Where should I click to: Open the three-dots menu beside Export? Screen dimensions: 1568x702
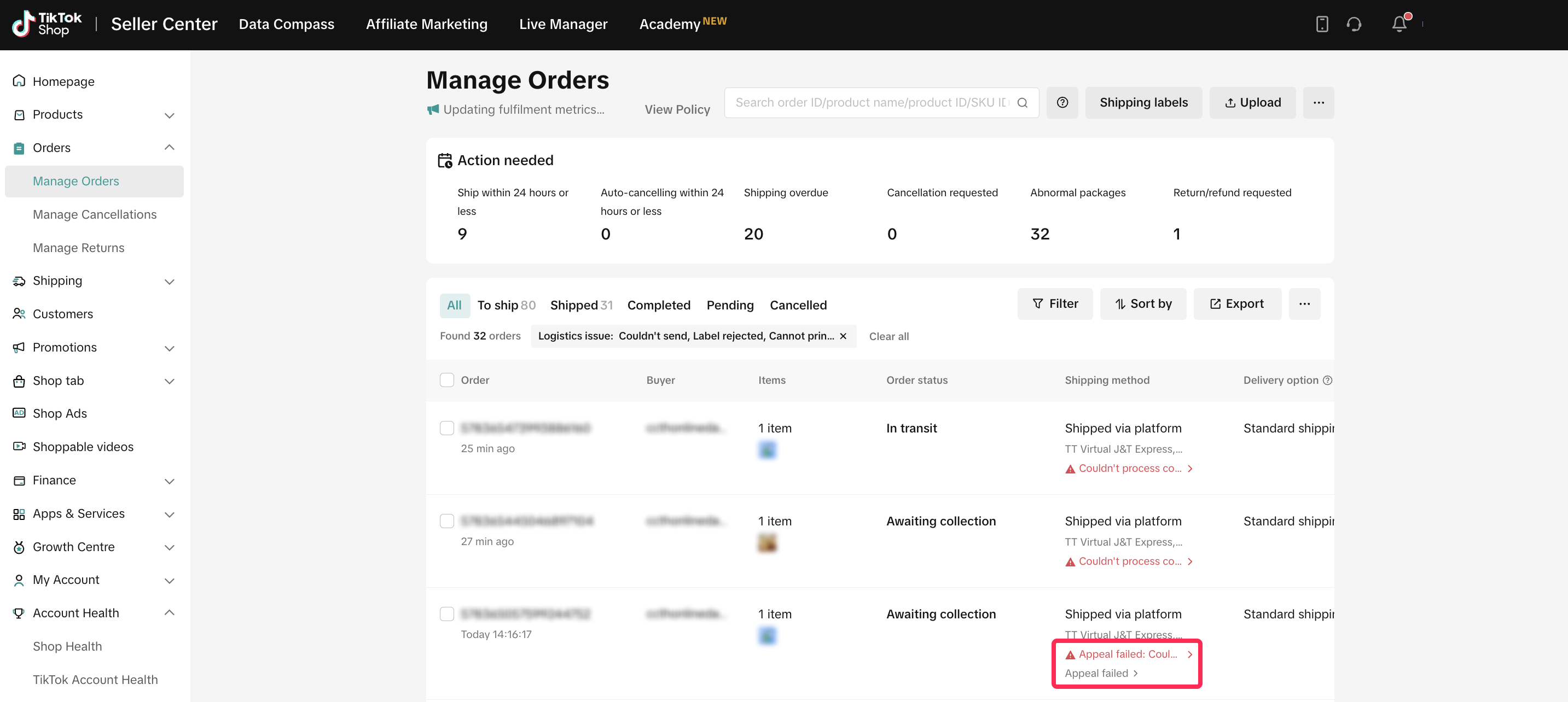pos(1304,303)
